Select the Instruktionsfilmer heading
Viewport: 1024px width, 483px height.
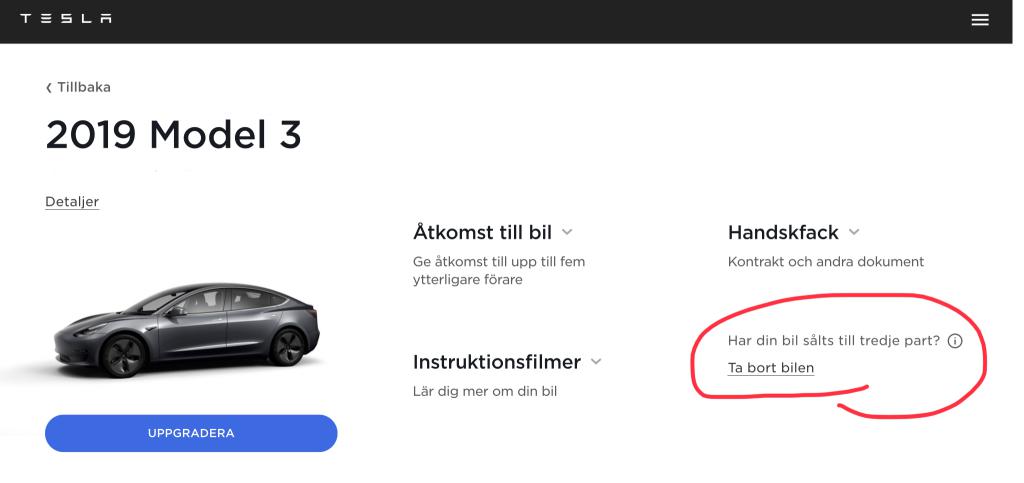pos(497,362)
